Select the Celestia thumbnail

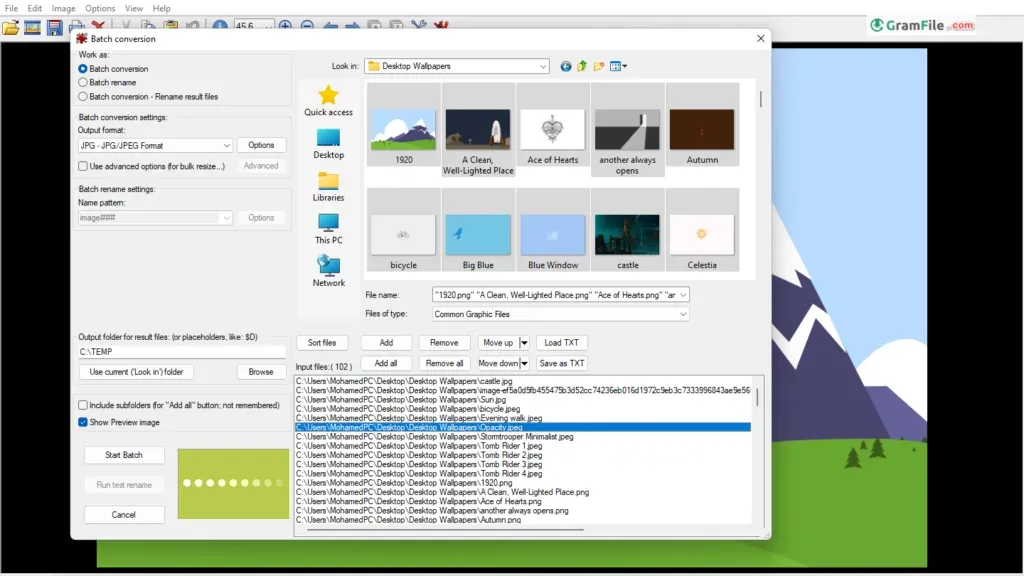702,230
